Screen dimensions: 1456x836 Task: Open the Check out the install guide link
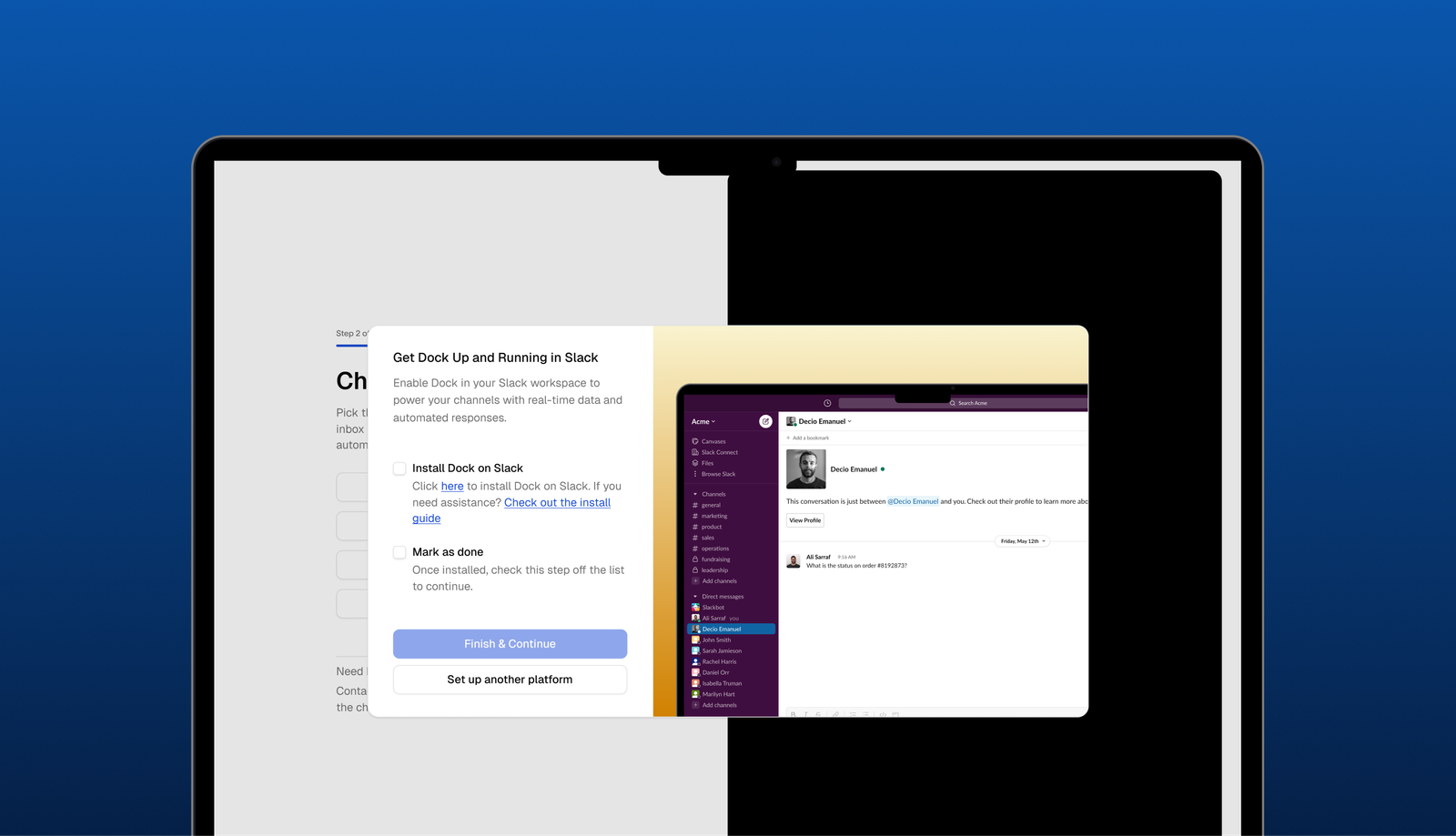511,510
